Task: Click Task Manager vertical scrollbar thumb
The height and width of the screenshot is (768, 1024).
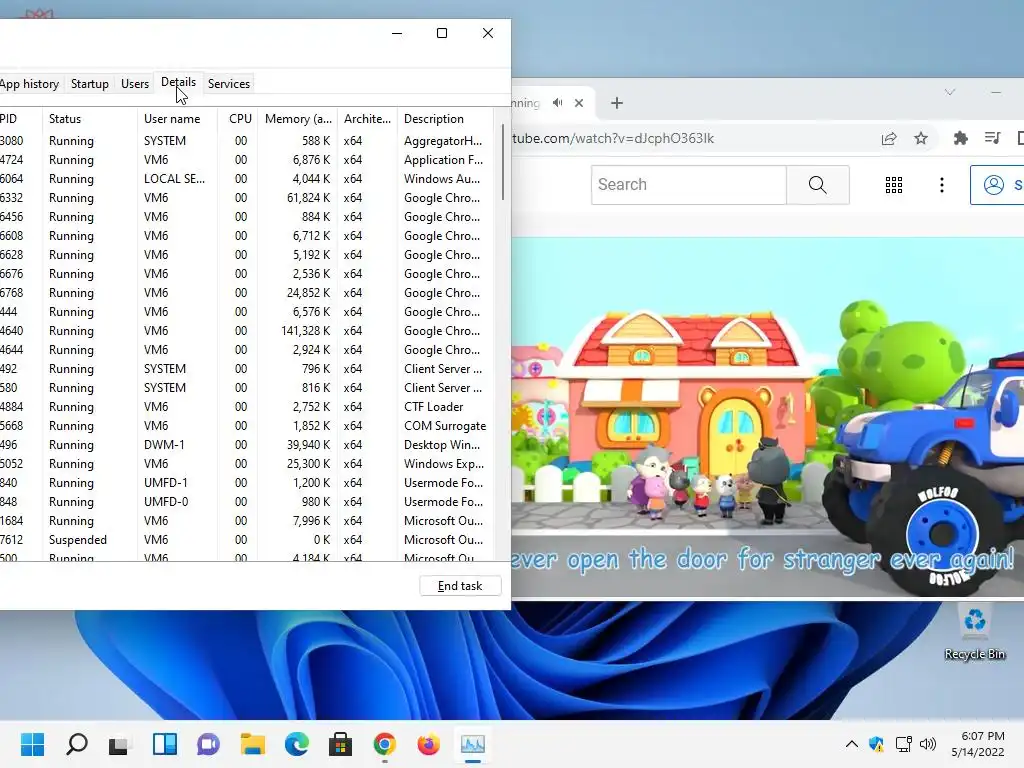Action: [503, 162]
